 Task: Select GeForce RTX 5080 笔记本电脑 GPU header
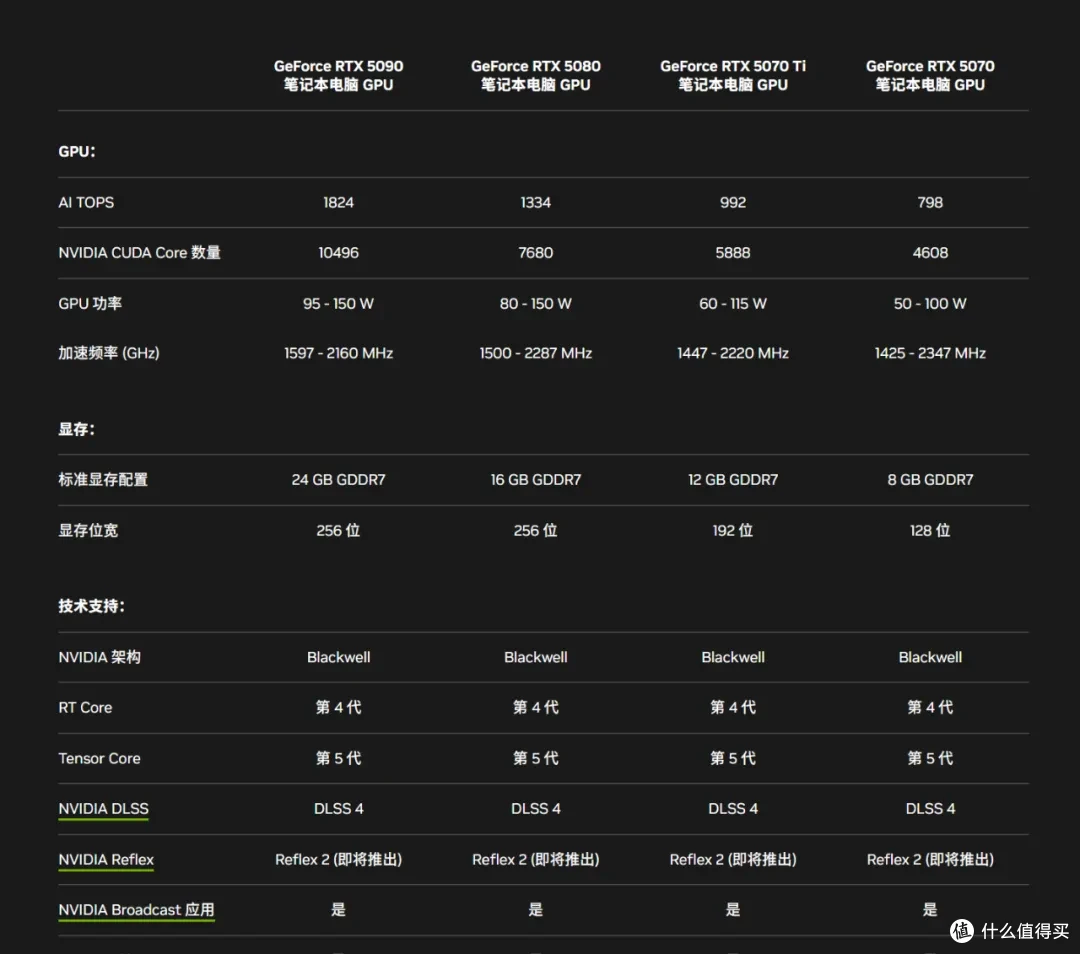click(x=535, y=75)
